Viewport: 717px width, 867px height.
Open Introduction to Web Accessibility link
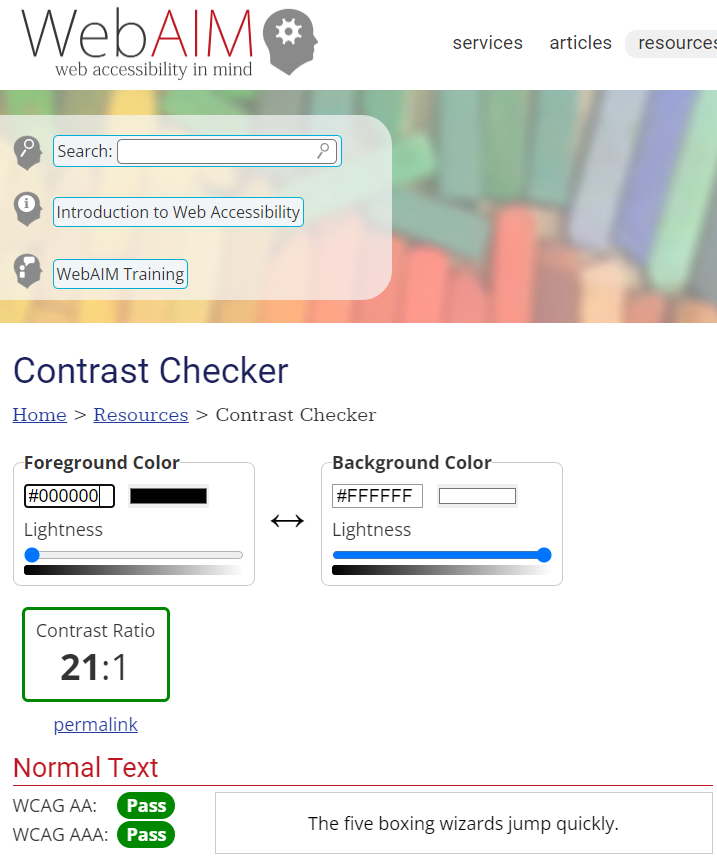pos(178,212)
